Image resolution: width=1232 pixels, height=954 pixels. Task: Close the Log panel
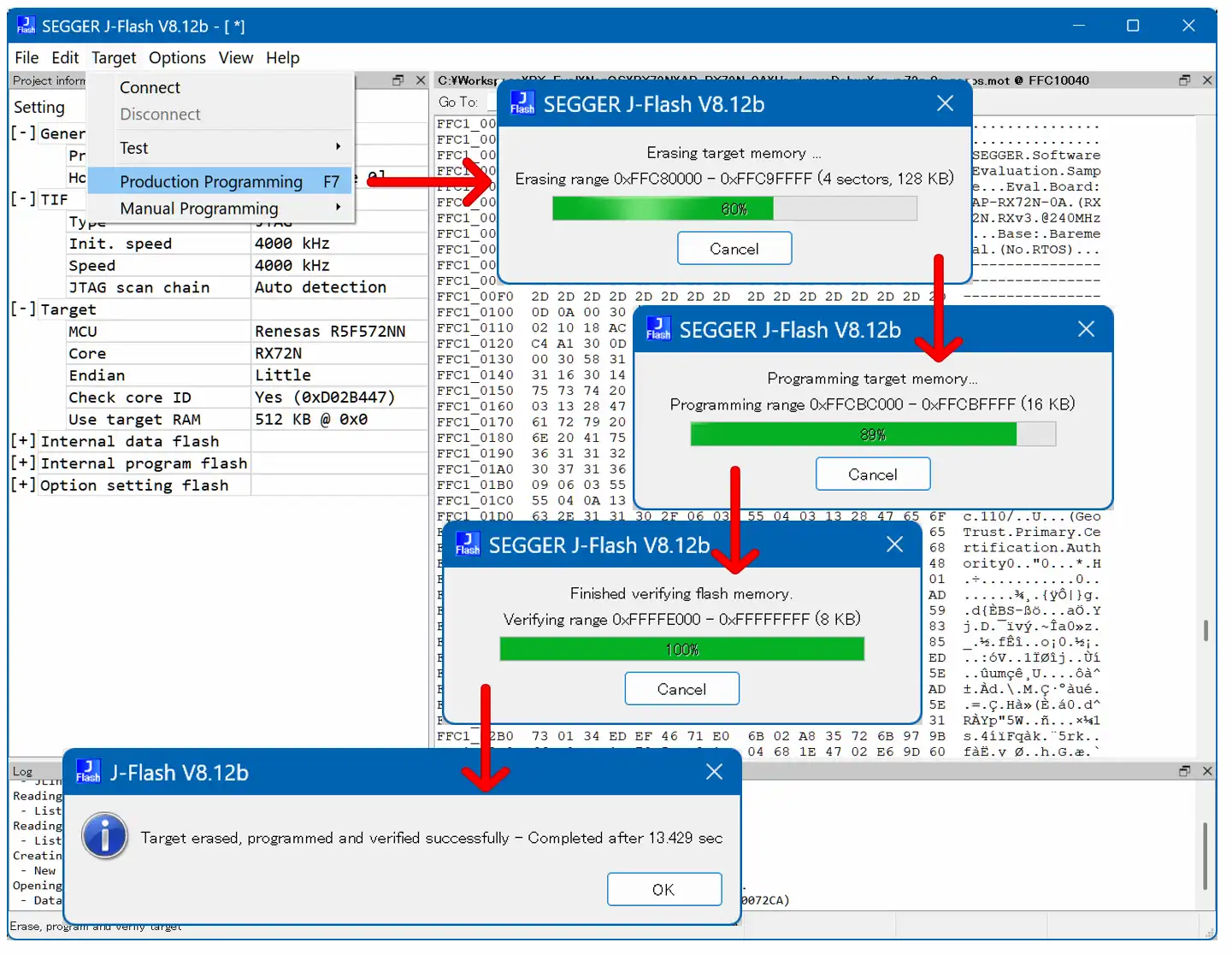1207,771
